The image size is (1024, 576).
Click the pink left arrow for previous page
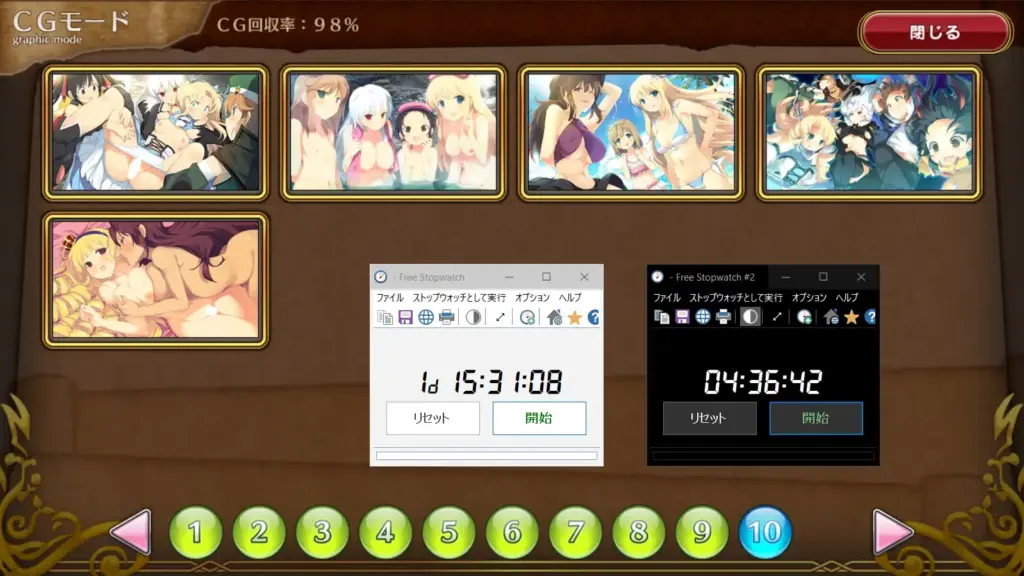tap(130, 532)
